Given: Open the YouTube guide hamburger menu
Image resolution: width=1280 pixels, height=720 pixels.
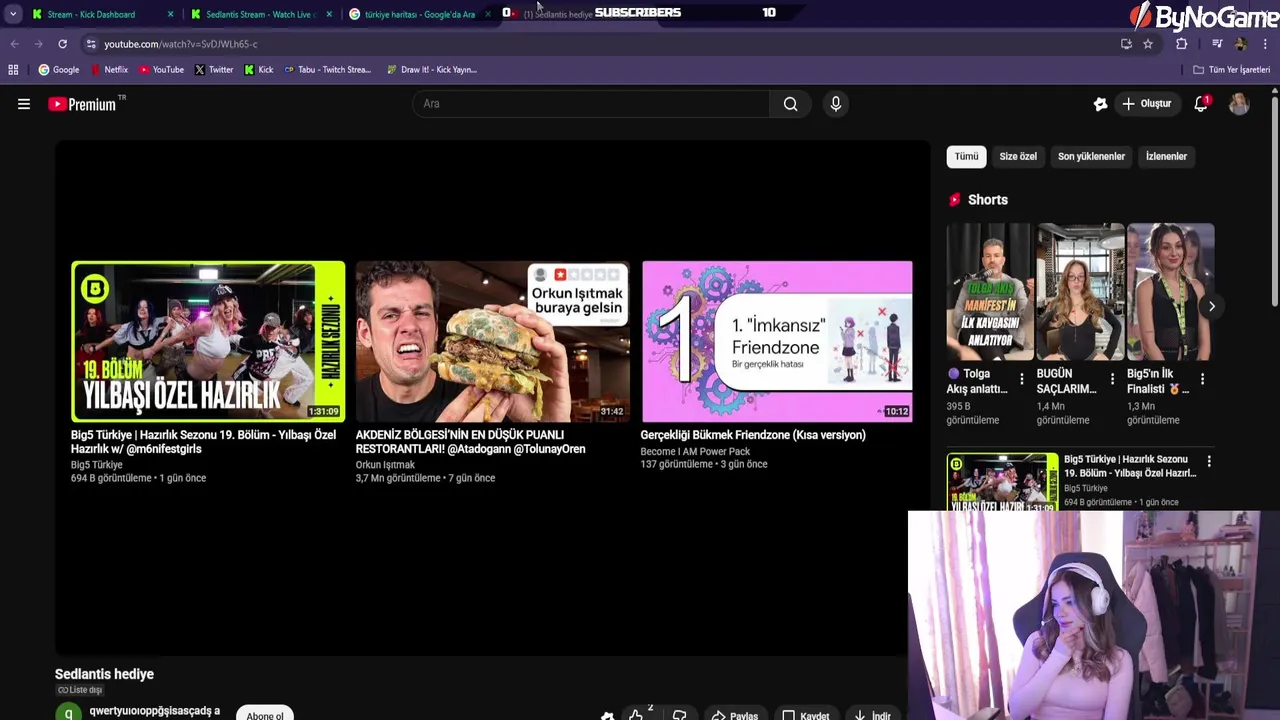Looking at the screenshot, I should [24, 104].
